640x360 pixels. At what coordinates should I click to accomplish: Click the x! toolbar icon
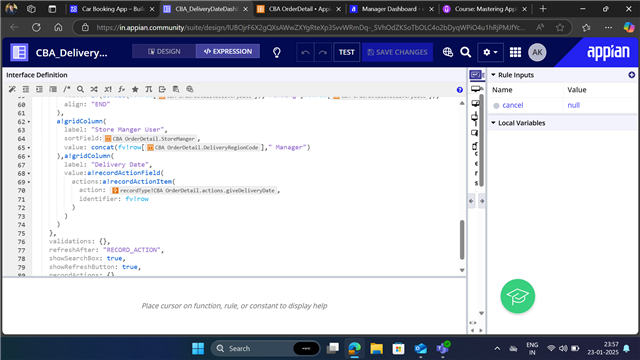[x=108, y=89]
